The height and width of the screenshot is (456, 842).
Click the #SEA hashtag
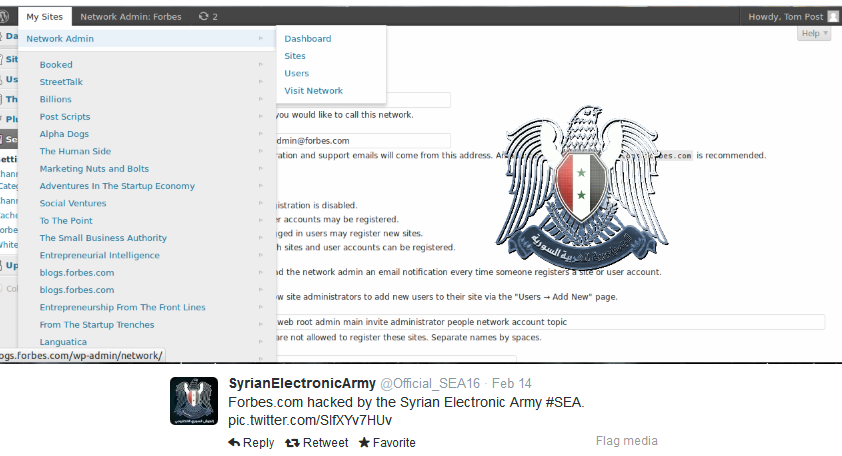[x=563, y=402]
